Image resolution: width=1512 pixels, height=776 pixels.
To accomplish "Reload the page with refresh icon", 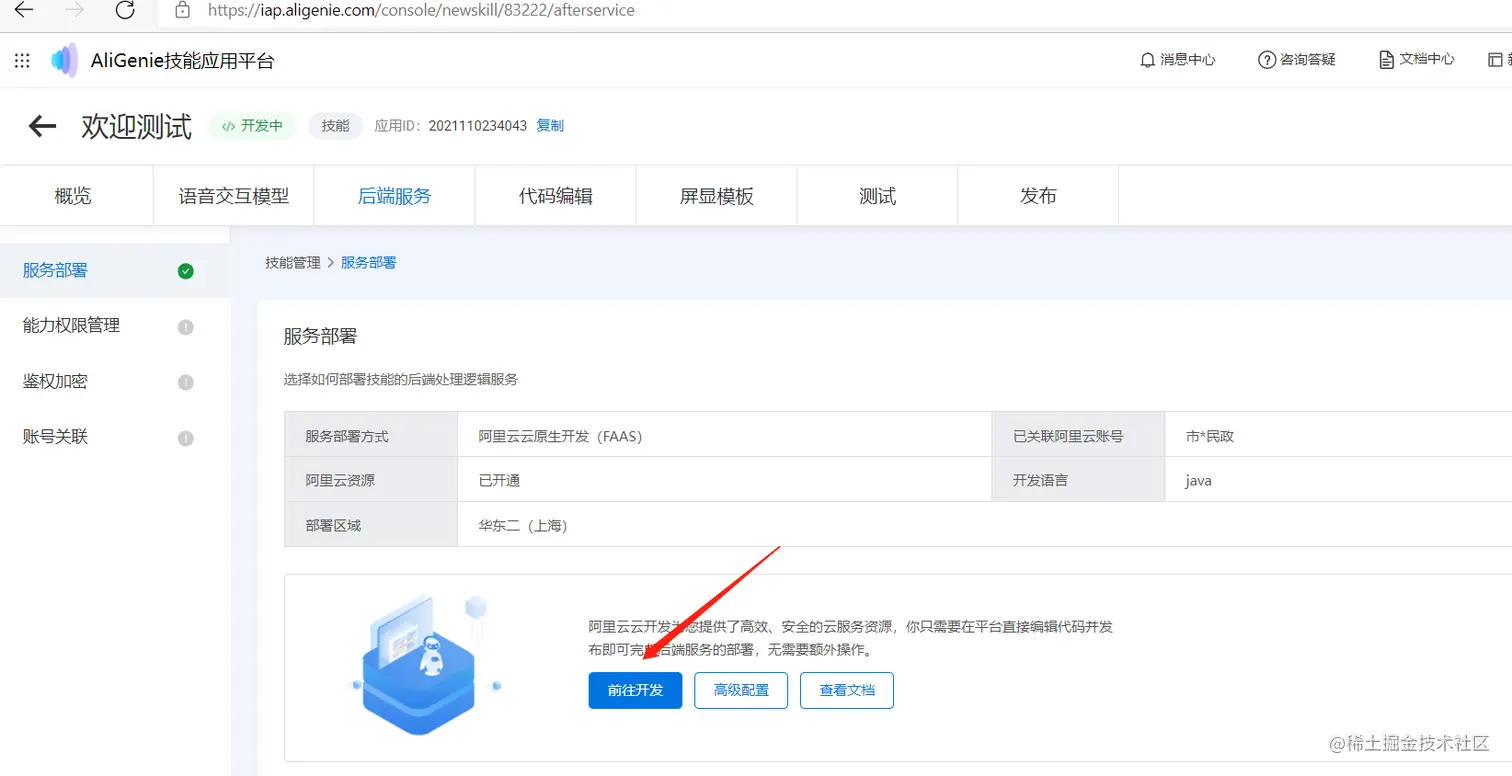I will (x=125, y=10).
